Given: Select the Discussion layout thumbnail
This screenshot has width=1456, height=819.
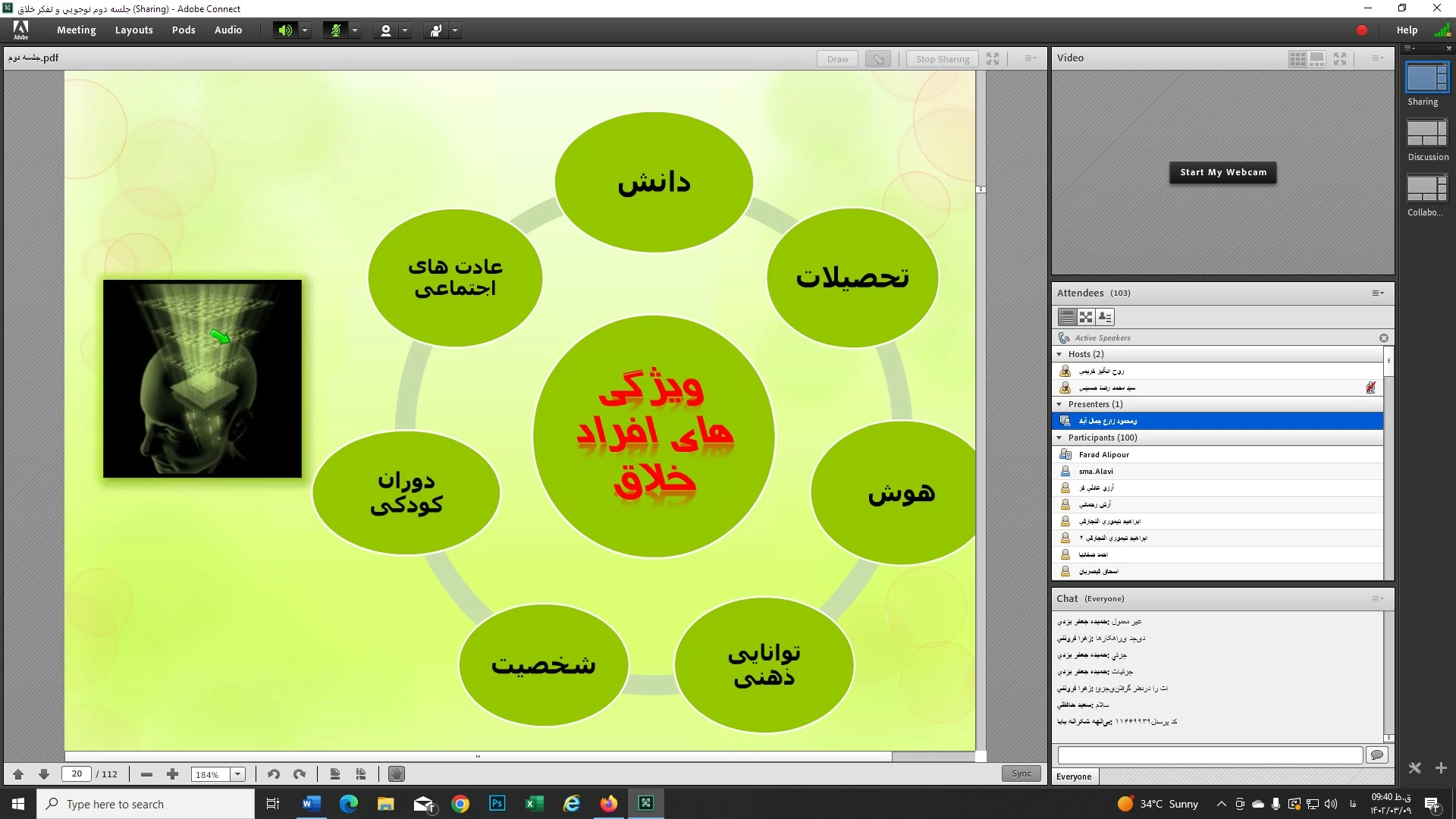Looking at the screenshot, I should (1427, 134).
